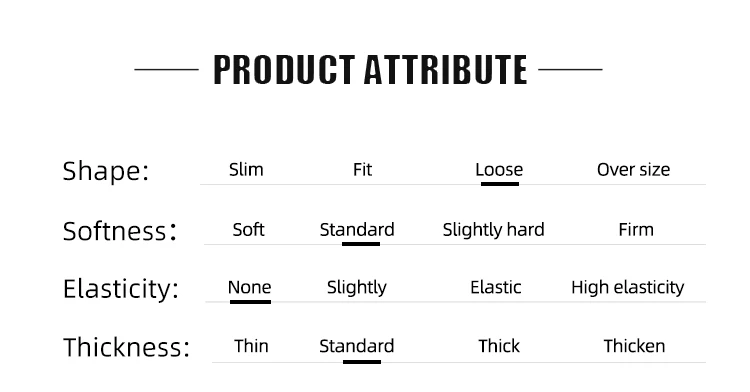Image resolution: width=750 pixels, height=392 pixels.
Task: Choose Slightly elasticity option
Action: tap(356, 288)
